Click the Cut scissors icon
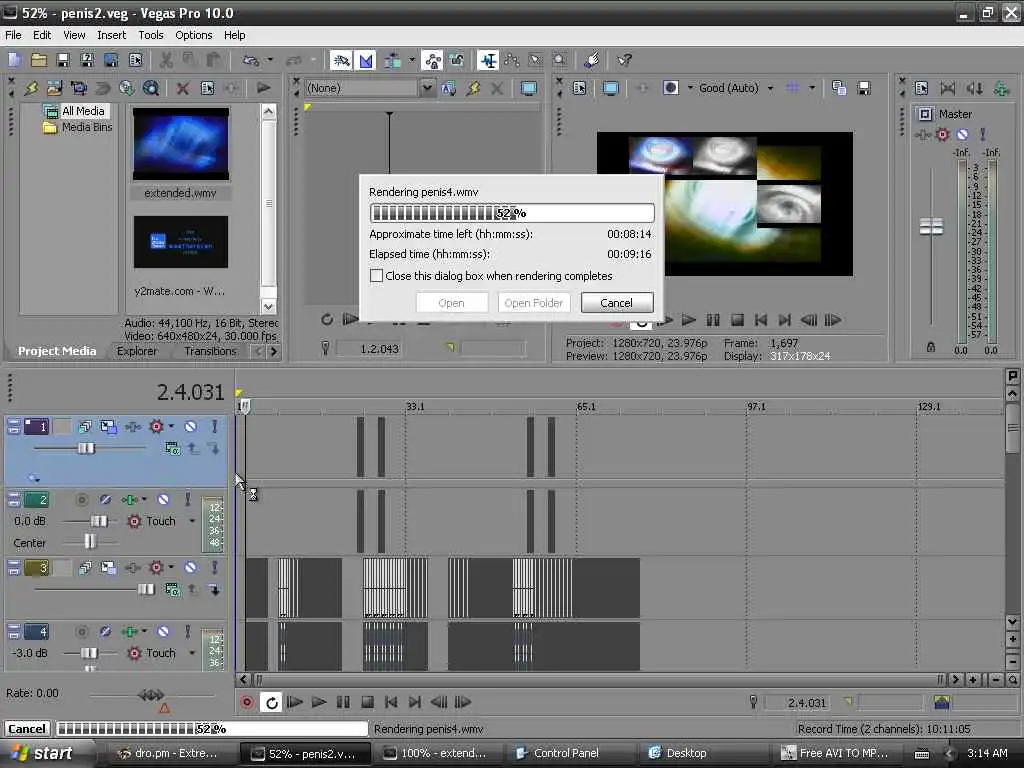1024x768 pixels. tap(166, 61)
